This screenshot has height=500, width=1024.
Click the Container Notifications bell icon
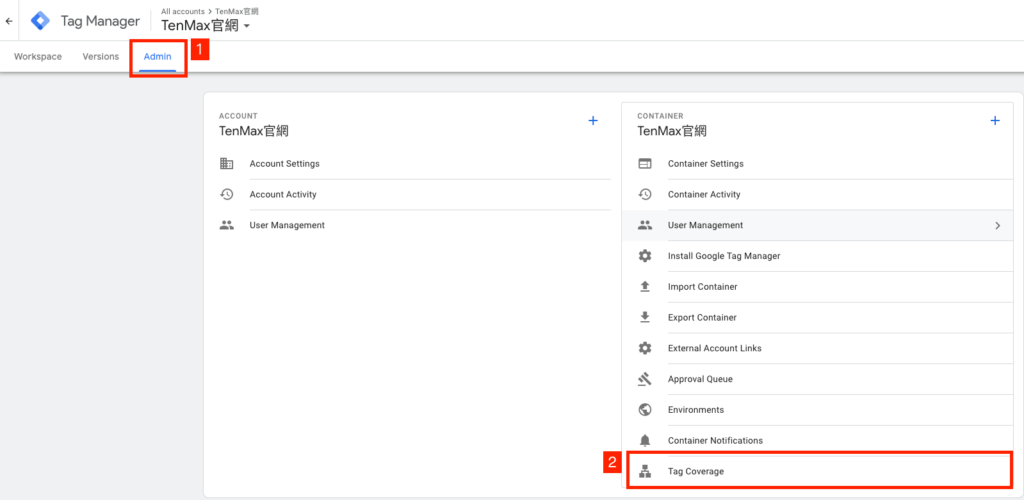point(645,441)
